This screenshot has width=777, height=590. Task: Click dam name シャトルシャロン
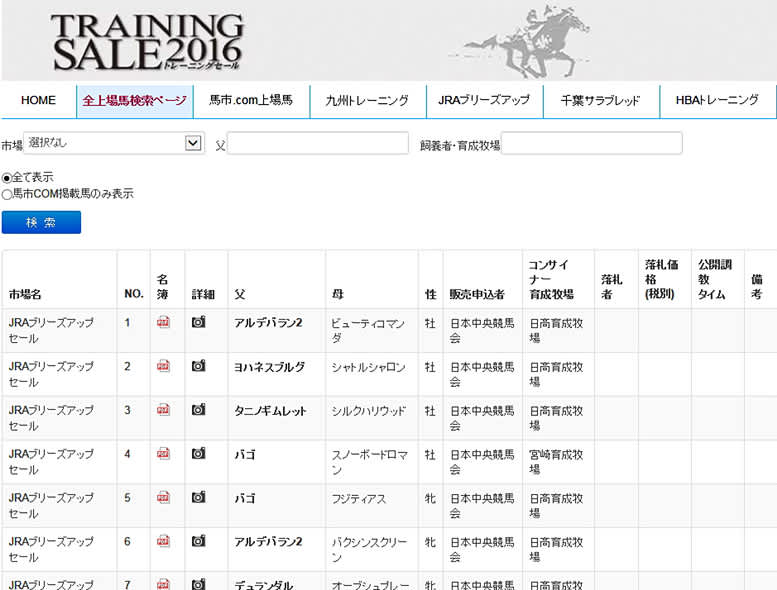pos(368,367)
